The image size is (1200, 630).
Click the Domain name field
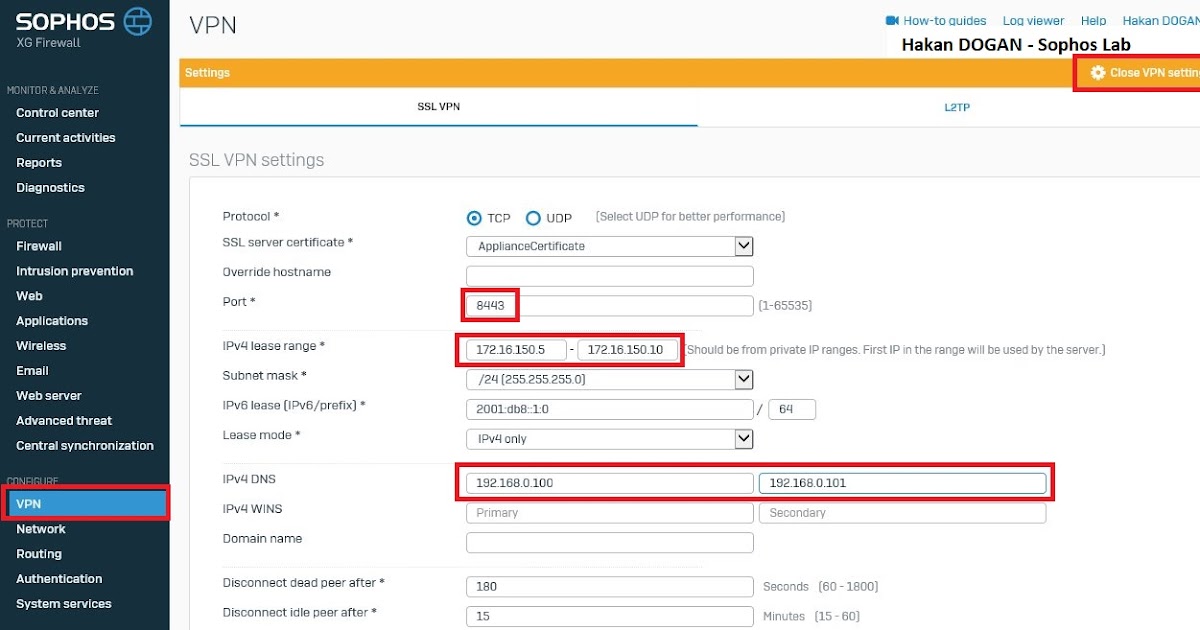(610, 543)
